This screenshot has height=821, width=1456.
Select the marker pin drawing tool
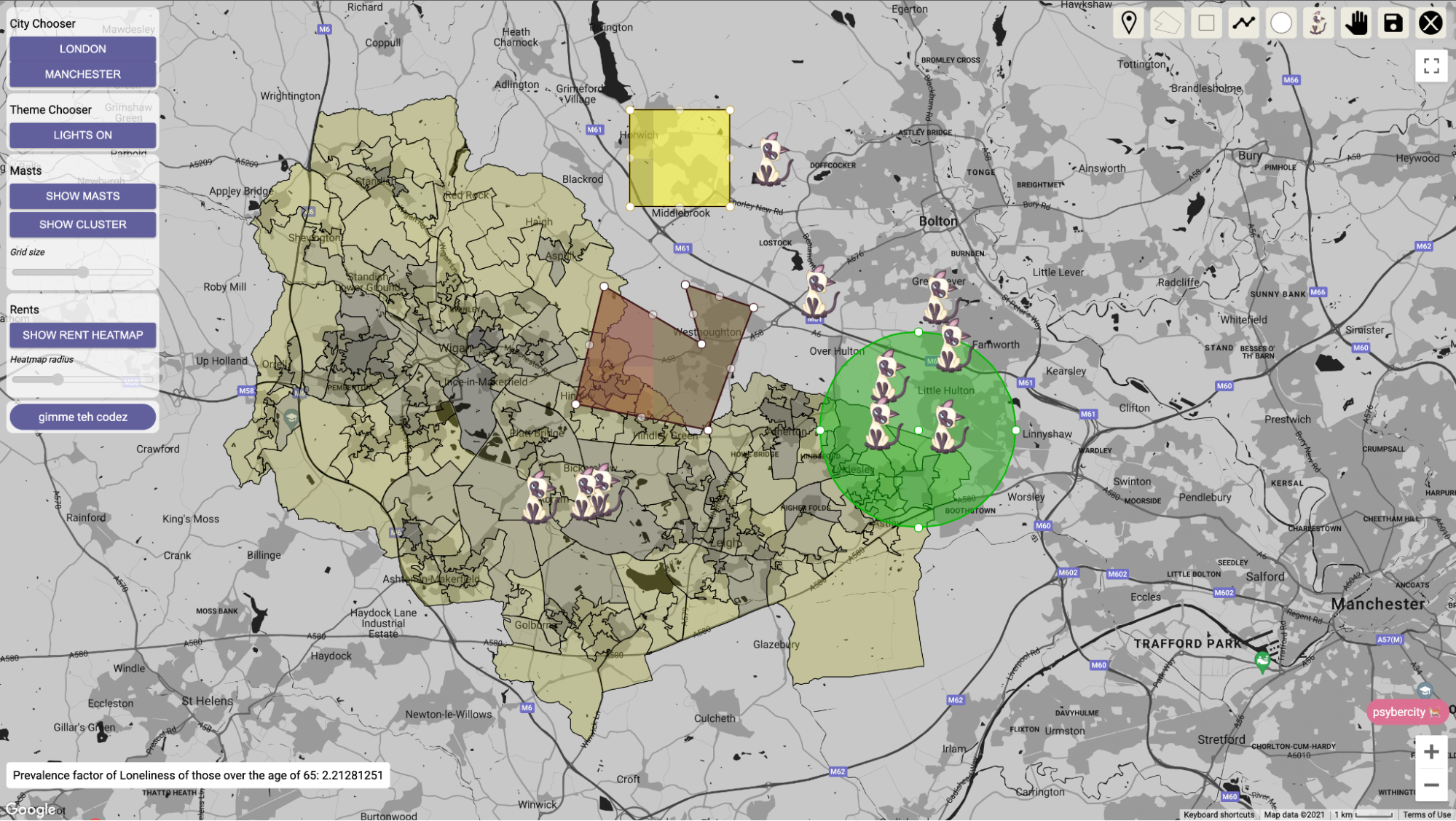[1128, 23]
